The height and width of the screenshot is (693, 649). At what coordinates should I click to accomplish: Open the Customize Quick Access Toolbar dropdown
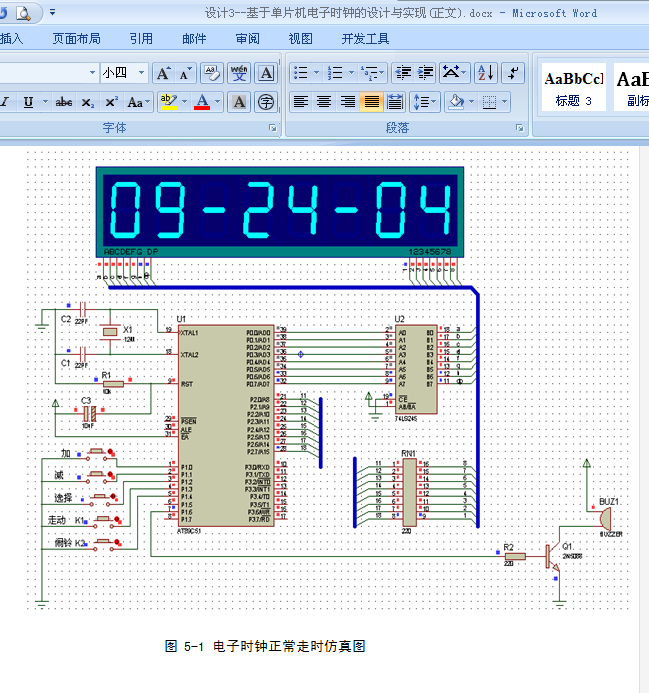click(53, 12)
